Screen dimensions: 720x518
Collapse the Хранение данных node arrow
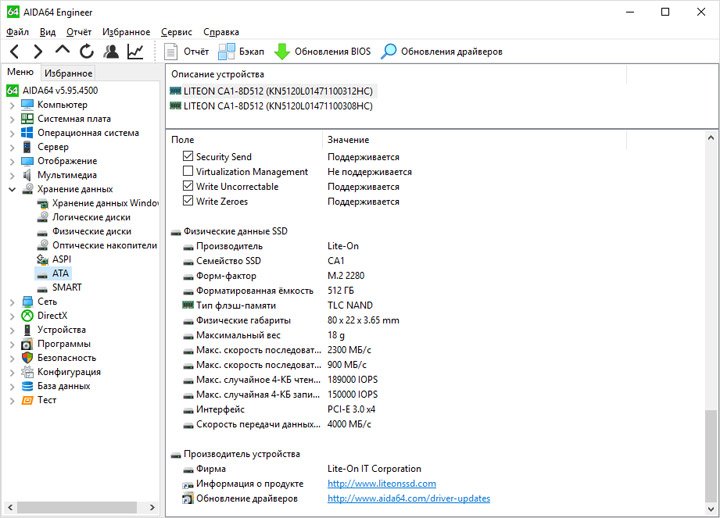click(12, 189)
